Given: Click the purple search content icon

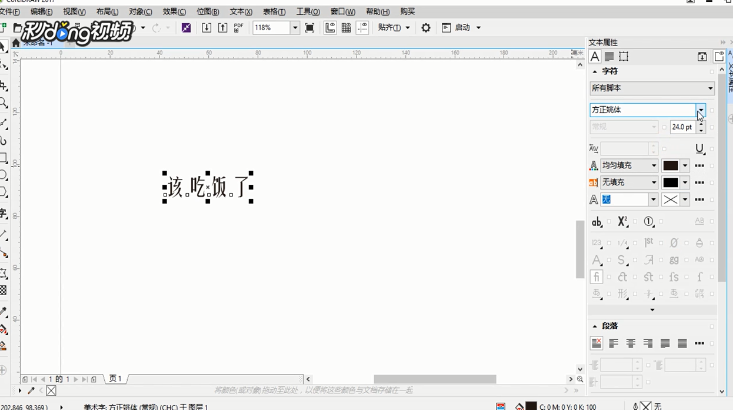Looking at the screenshot, I should [x=186, y=28].
